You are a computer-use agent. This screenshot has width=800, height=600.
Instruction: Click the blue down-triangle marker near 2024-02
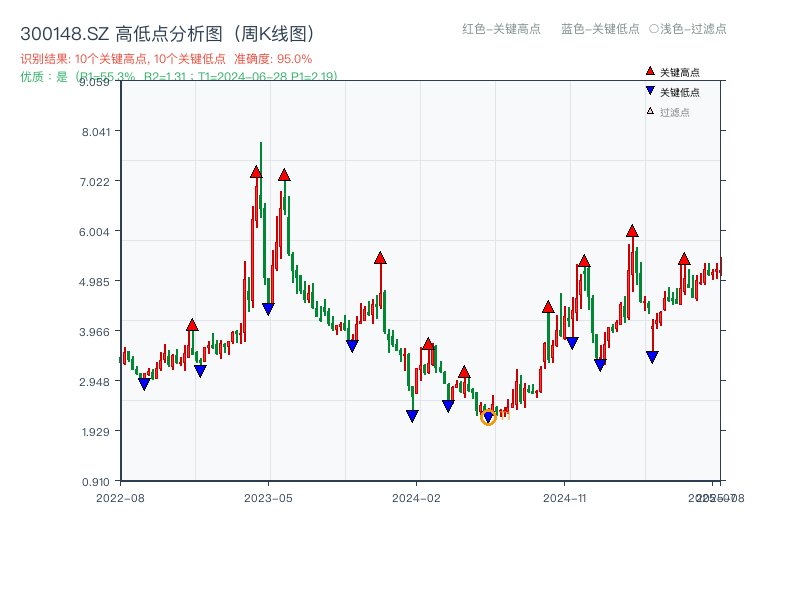(x=412, y=416)
